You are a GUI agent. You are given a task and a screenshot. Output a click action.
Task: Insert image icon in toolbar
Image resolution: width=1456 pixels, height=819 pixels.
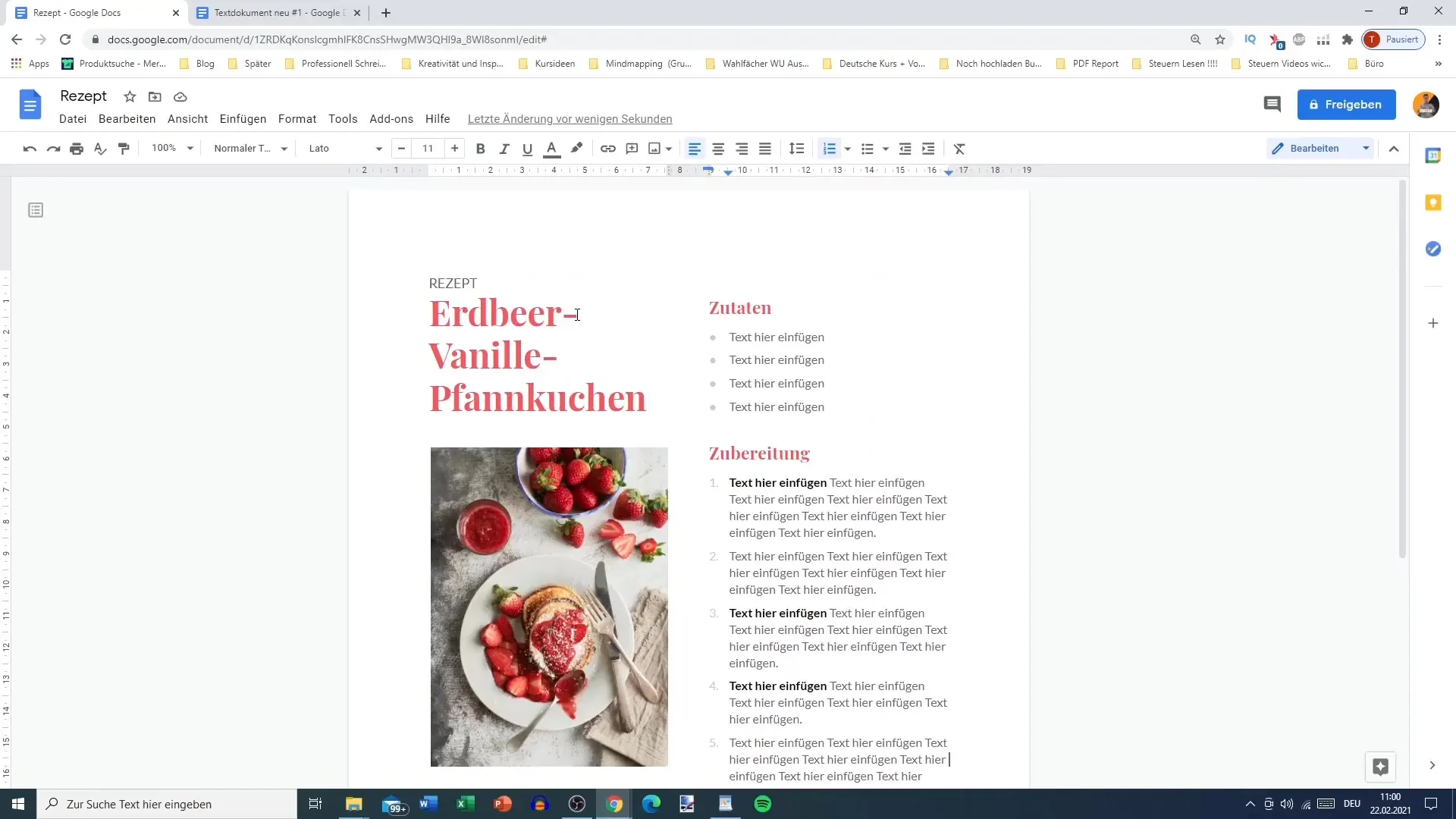point(654,149)
